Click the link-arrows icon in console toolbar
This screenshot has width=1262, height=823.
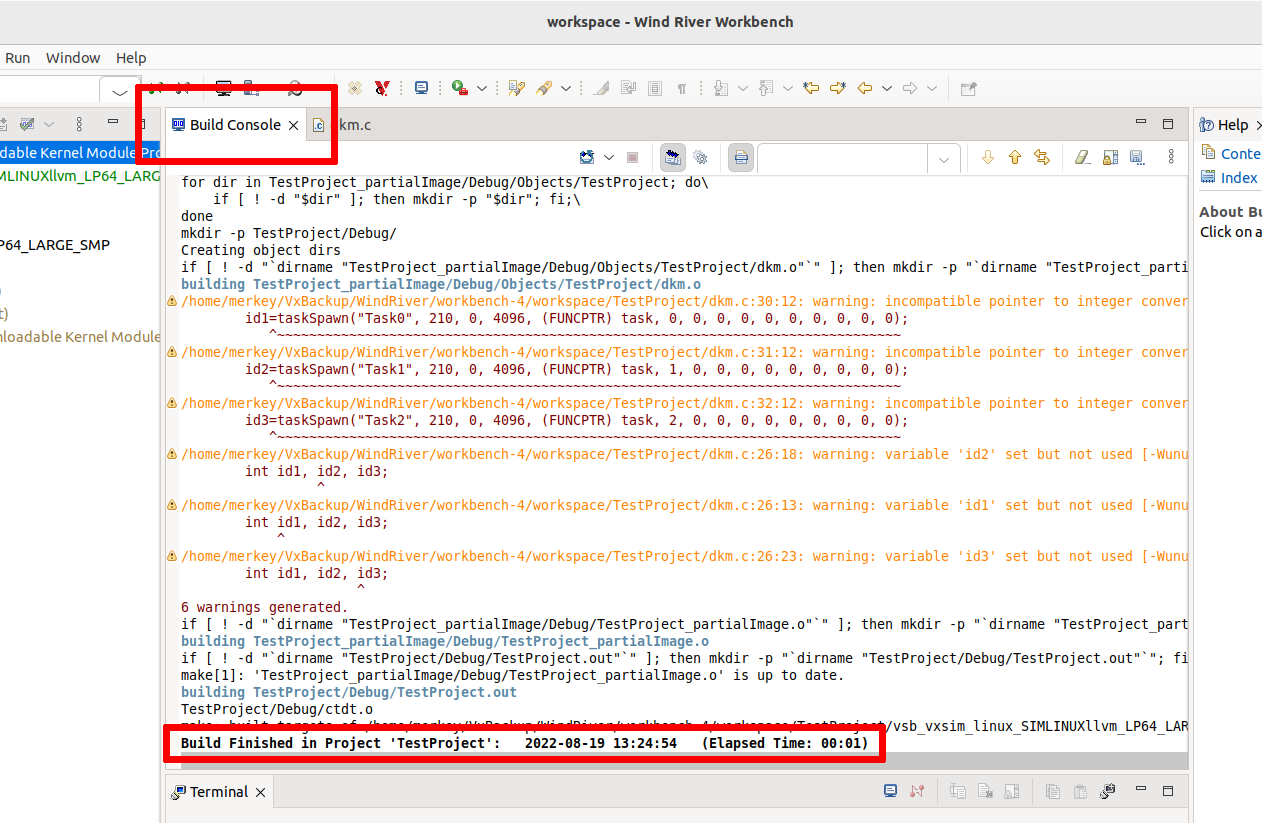click(1042, 157)
